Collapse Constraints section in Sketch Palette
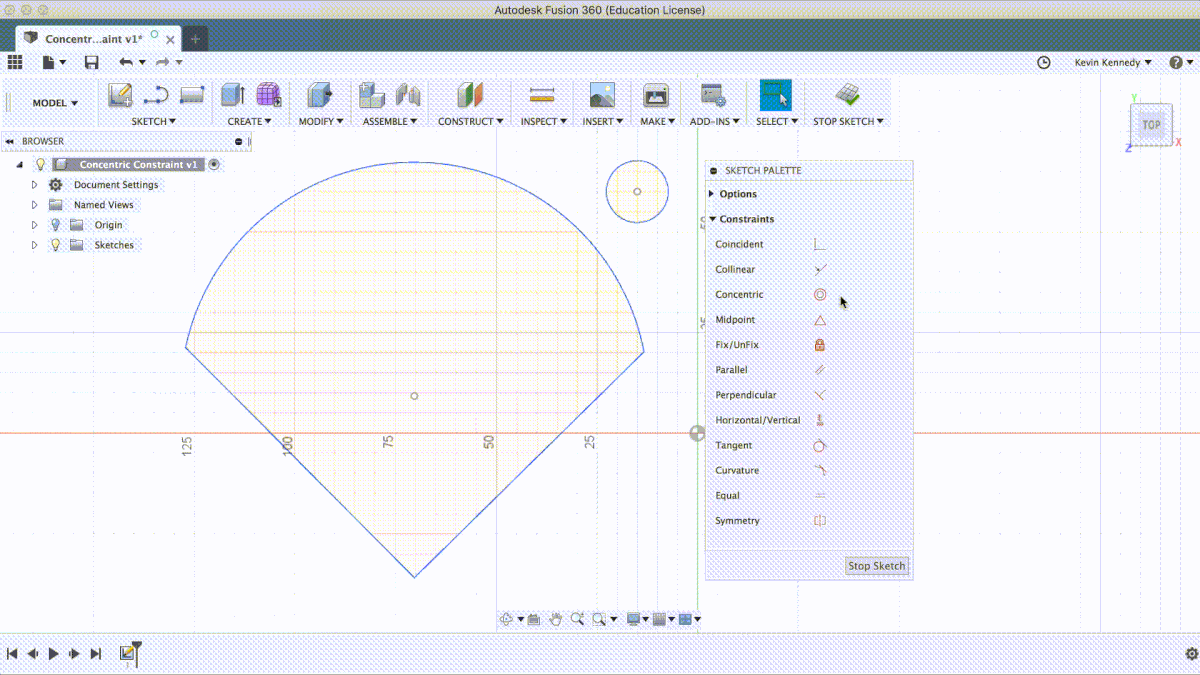This screenshot has height=675, width=1200. click(x=712, y=219)
